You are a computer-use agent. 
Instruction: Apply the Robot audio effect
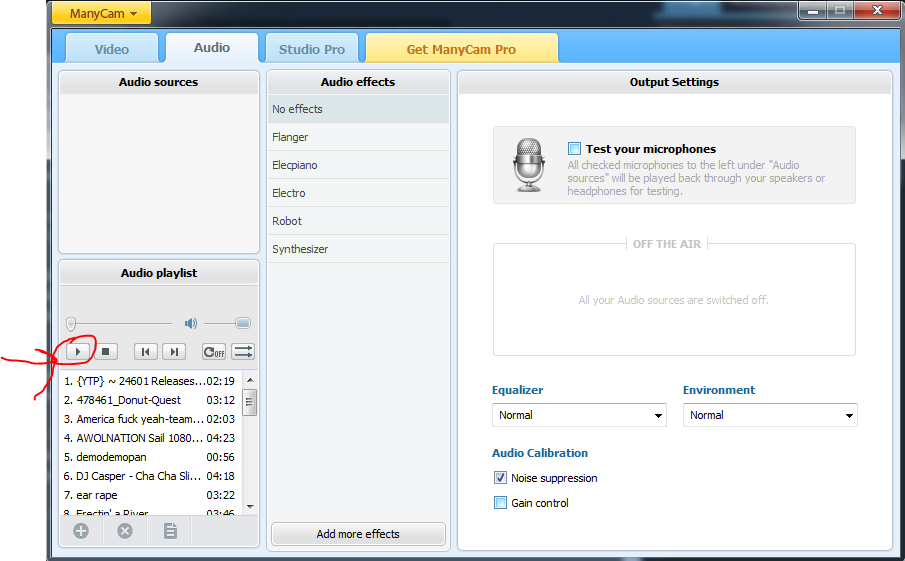(x=358, y=221)
